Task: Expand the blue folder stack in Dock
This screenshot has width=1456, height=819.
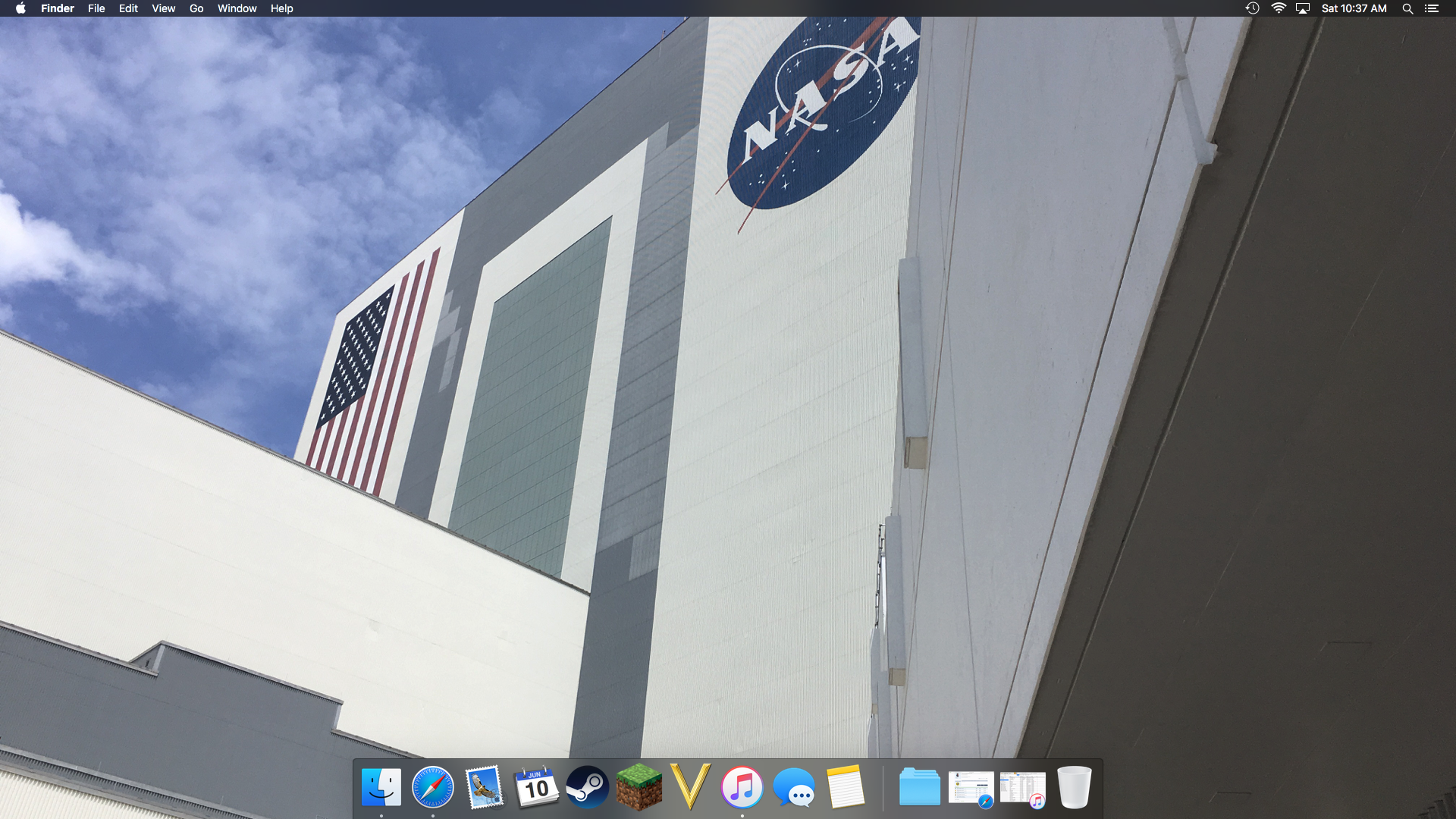Action: click(919, 787)
